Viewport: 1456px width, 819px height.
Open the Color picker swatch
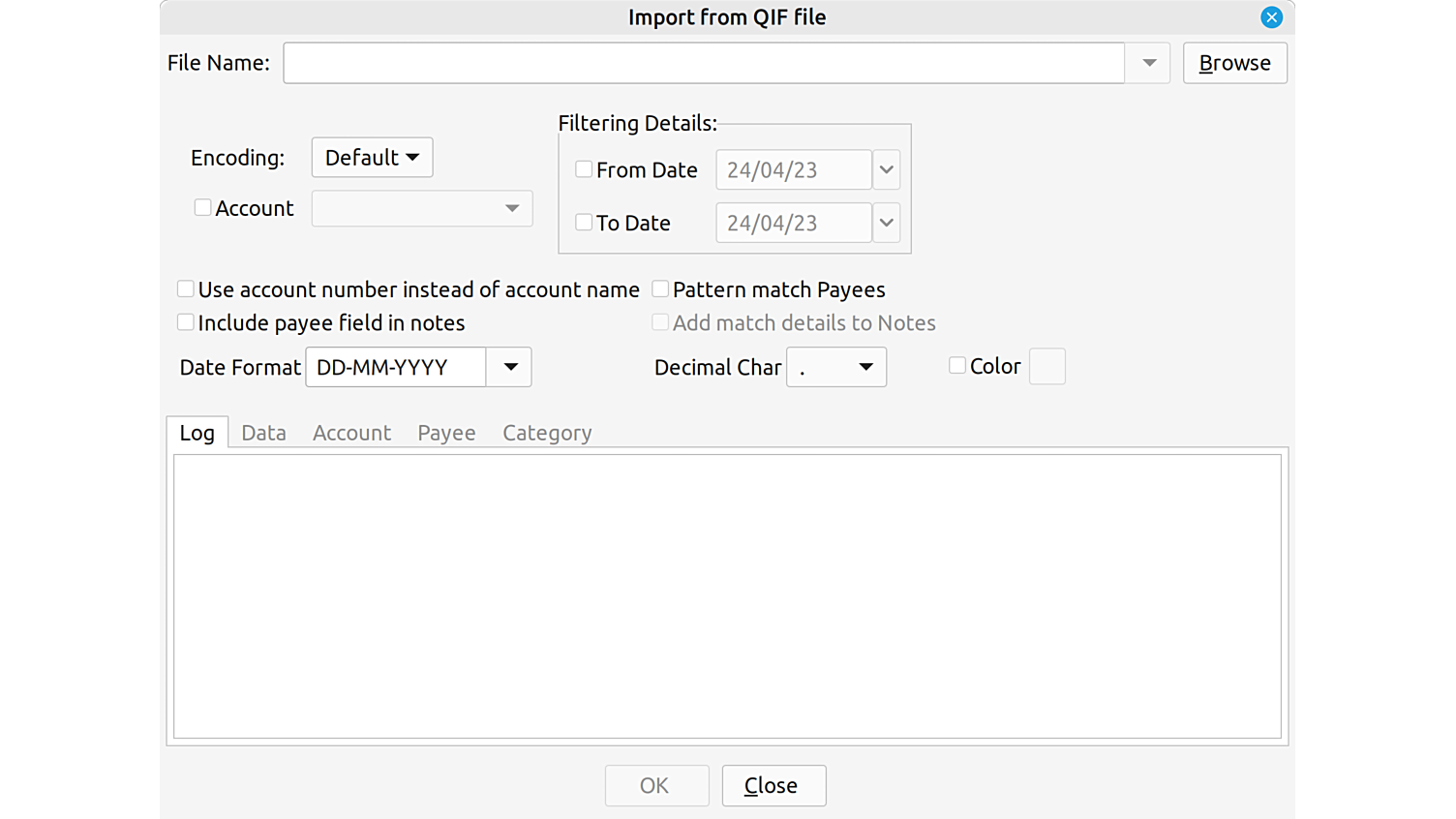[x=1046, y=367]
